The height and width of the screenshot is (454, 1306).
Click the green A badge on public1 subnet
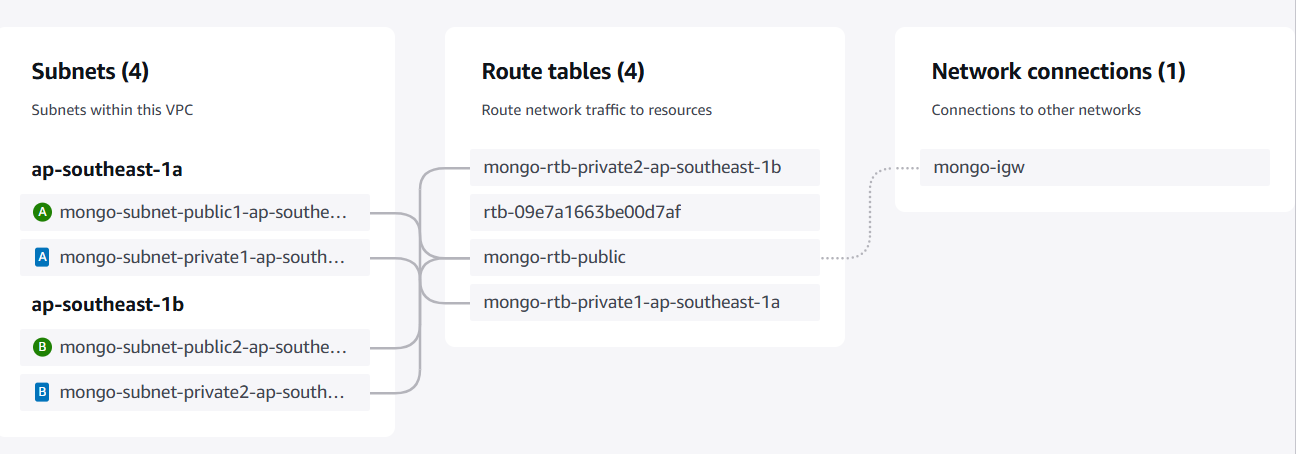[42, 212]
